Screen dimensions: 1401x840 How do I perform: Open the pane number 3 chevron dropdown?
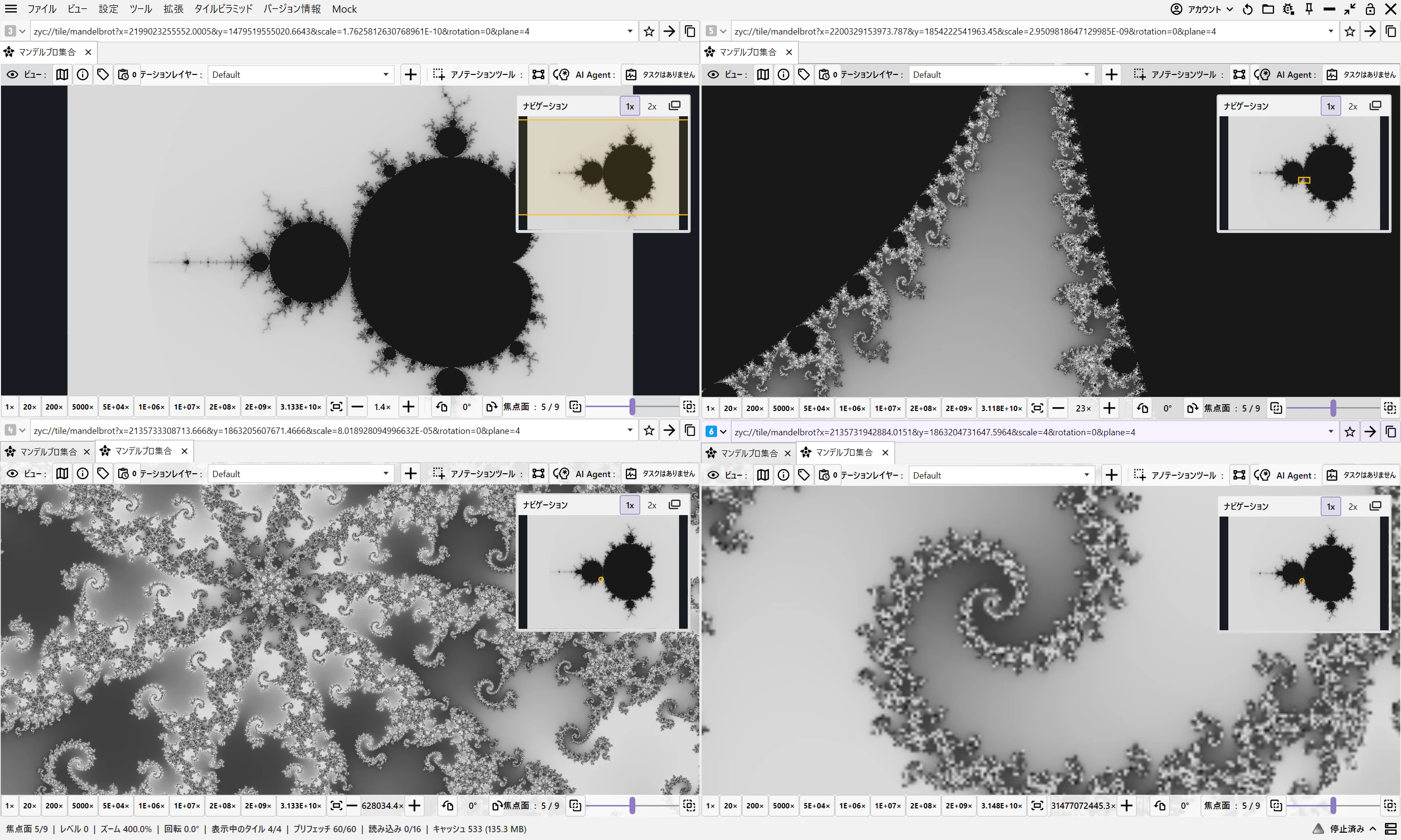(22, 31)
